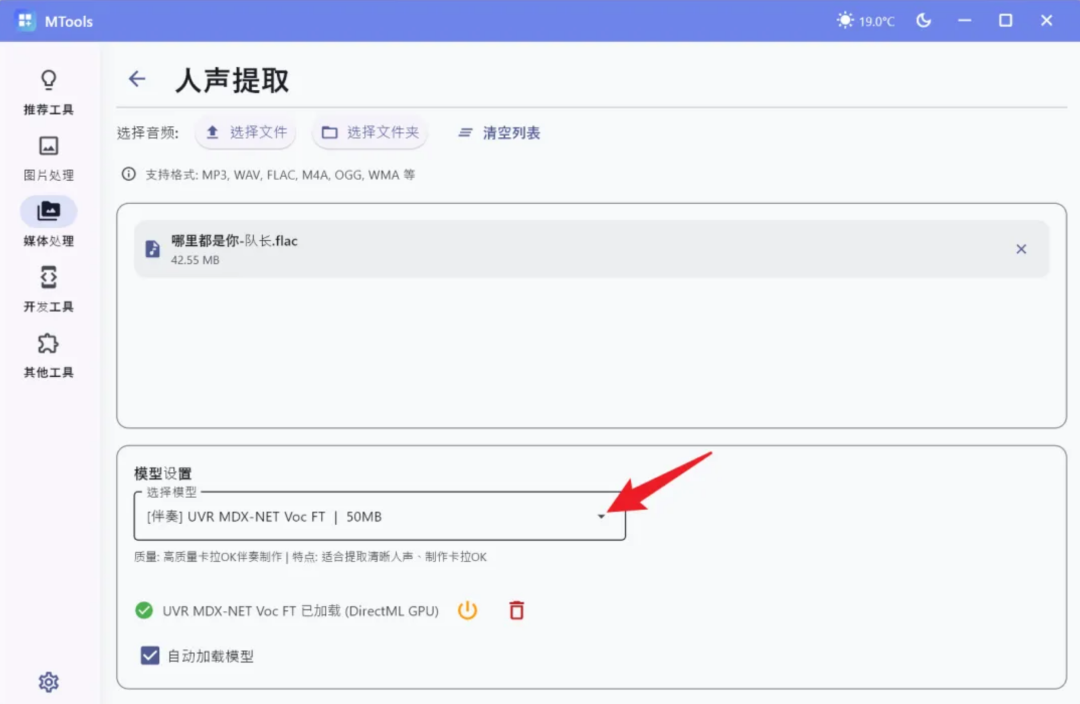Open settings via the gear icon
This screenshot has height=704, width=1080.
48,682
